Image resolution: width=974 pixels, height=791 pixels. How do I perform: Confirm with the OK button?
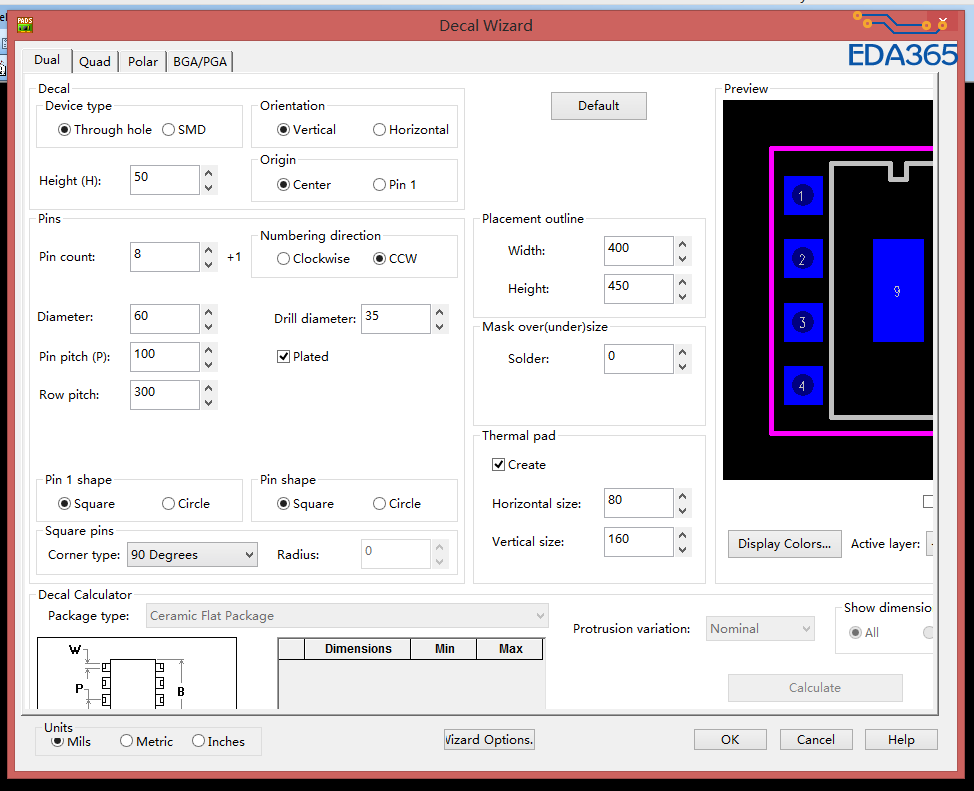[x=730, y=739]
